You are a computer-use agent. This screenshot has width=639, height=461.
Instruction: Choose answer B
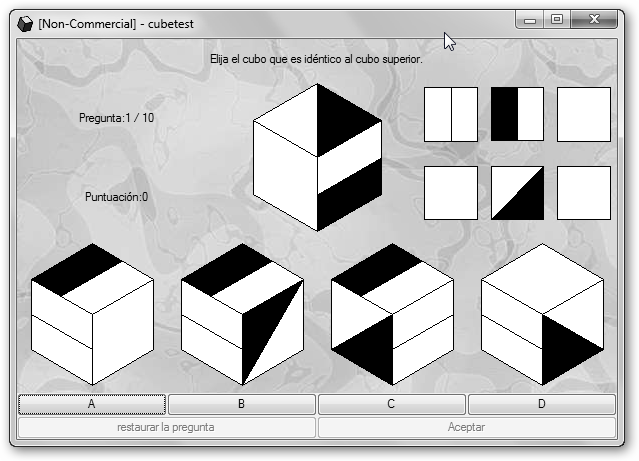click(241, 404)
